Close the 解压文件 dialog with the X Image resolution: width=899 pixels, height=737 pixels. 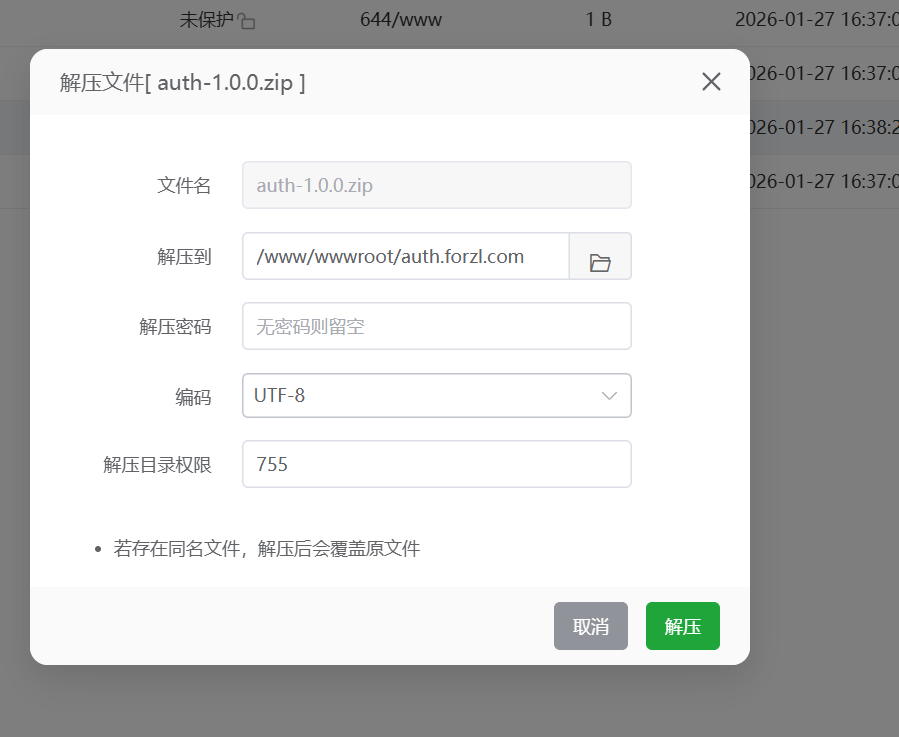tap(711, 81)
